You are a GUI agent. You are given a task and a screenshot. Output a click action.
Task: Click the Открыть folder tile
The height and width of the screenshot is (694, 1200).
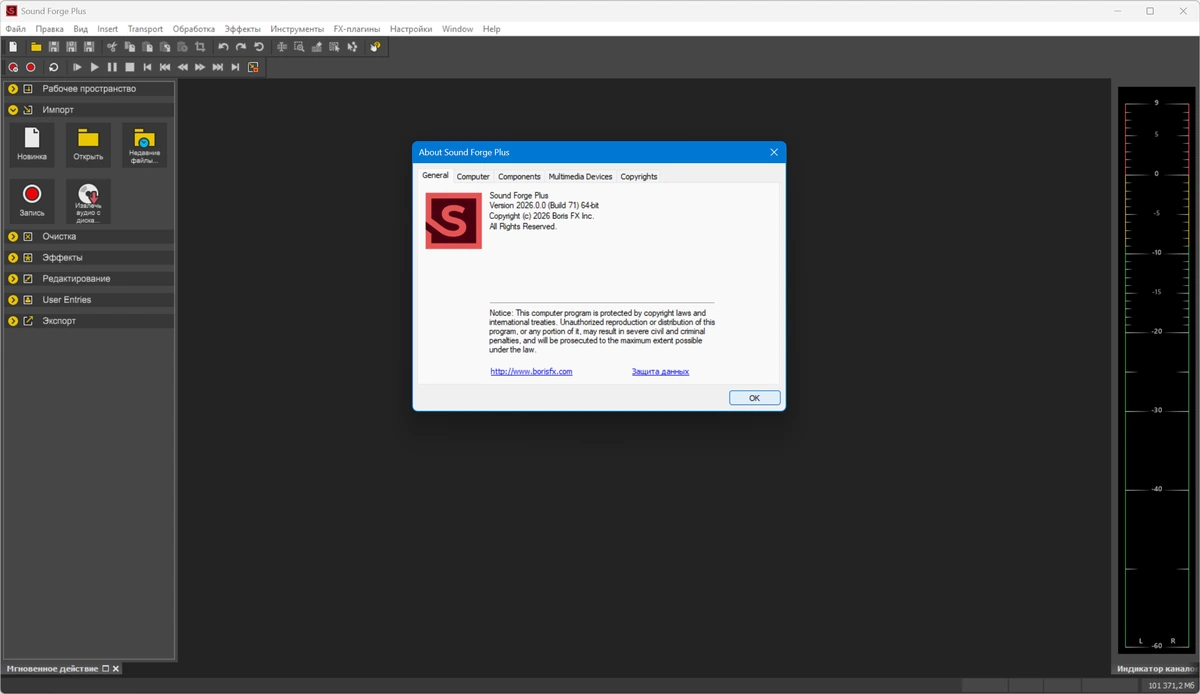click(x=88, y=145)
